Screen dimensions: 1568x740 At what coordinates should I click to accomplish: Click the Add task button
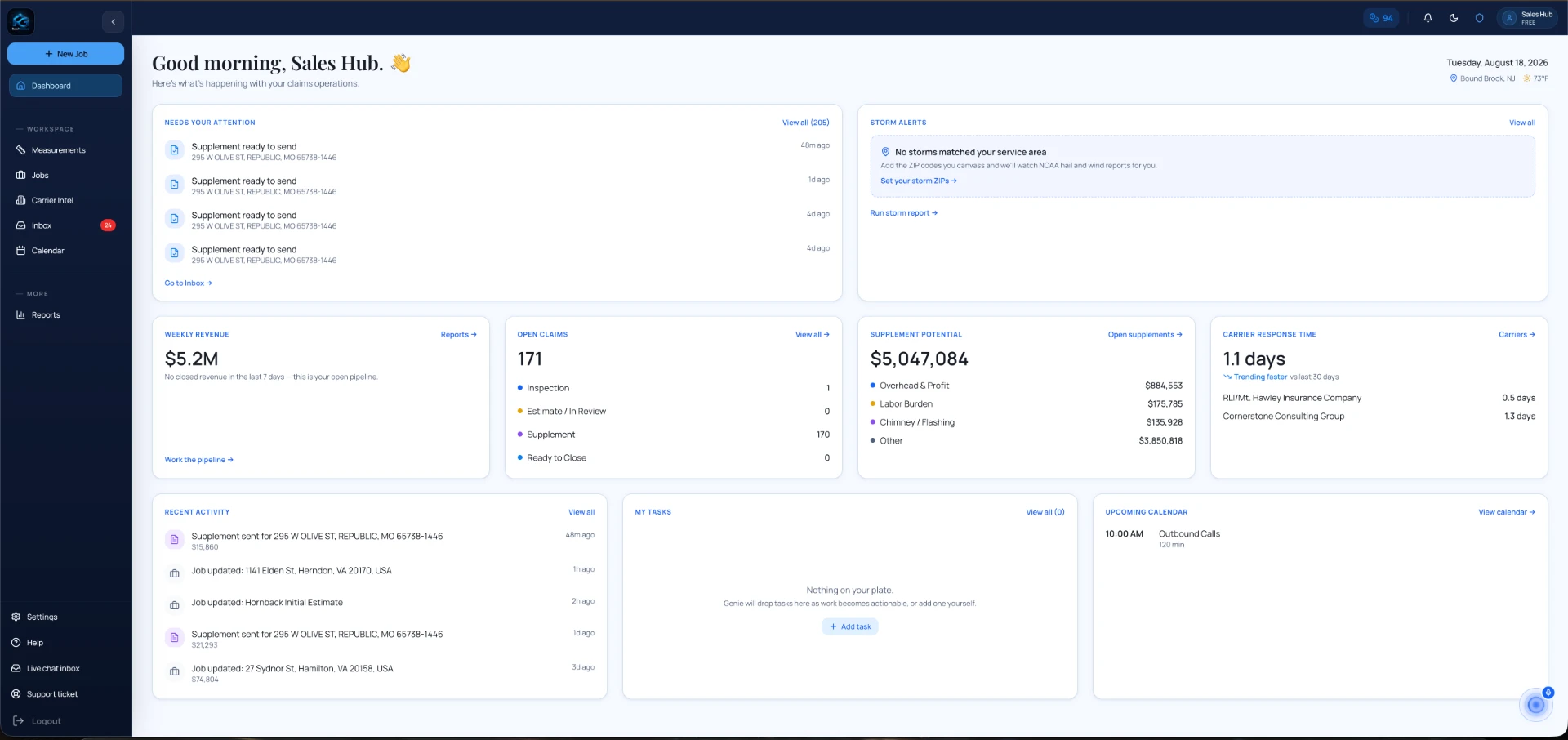[850, 627]
